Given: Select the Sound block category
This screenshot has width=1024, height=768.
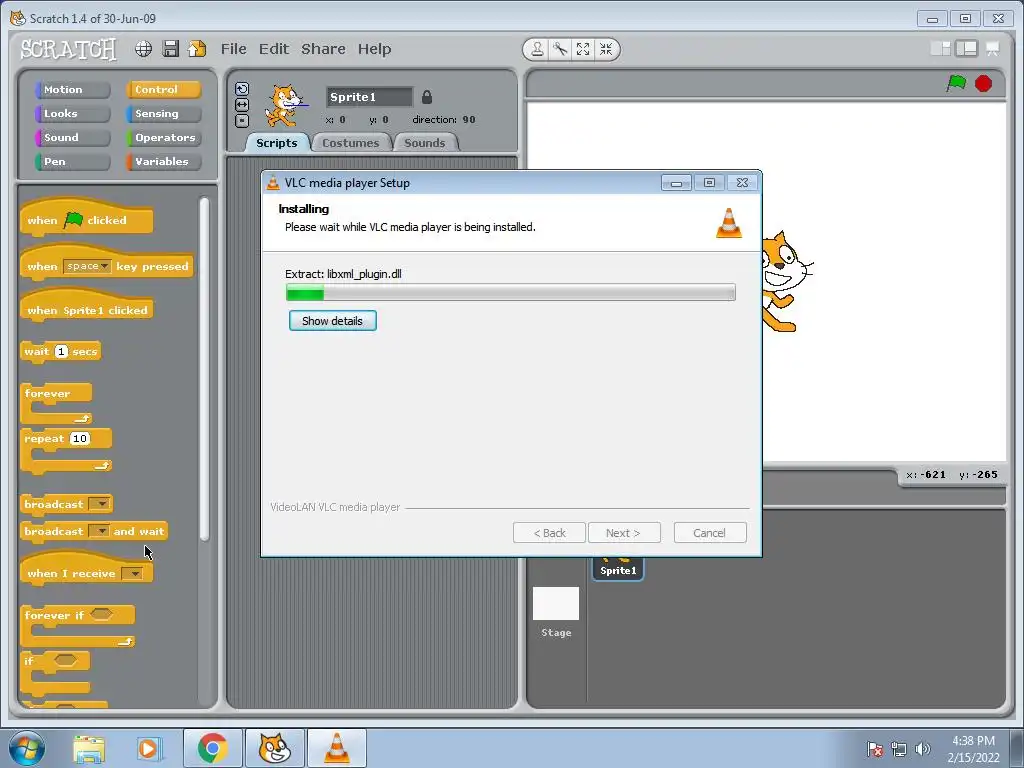Looking at the screenshot, I should coord(72,138).
